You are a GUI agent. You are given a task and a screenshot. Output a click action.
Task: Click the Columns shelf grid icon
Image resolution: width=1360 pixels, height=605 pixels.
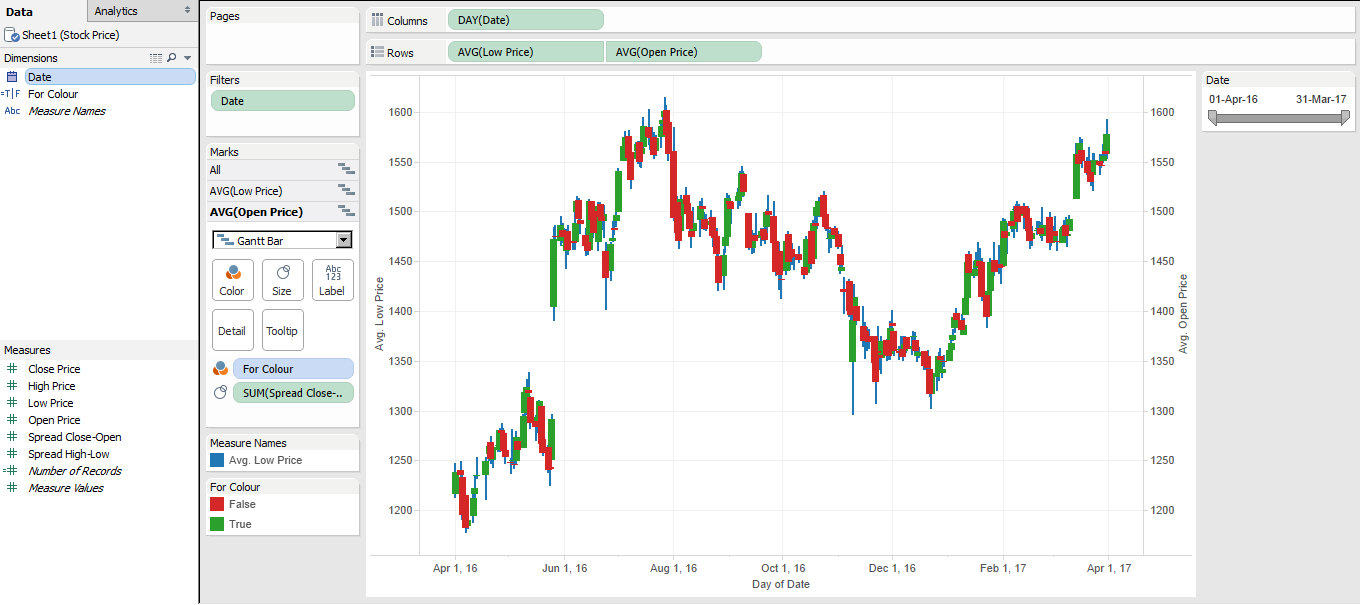coord(377,19)
